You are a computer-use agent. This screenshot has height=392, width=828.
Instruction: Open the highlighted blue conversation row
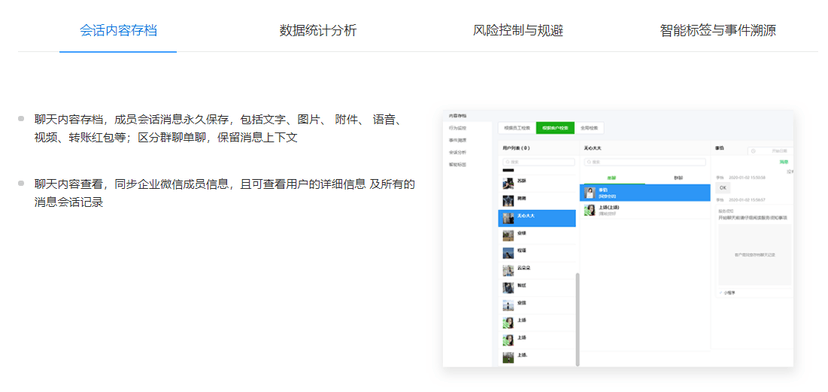click(645, 193)
